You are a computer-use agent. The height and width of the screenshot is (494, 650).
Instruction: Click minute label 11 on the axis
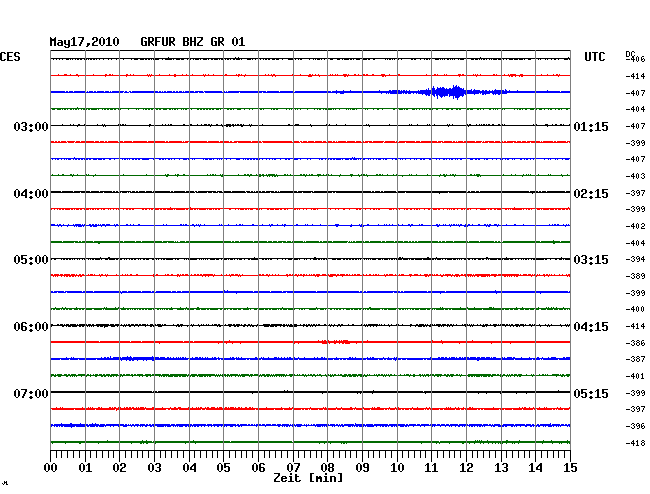tap(431, 467)
